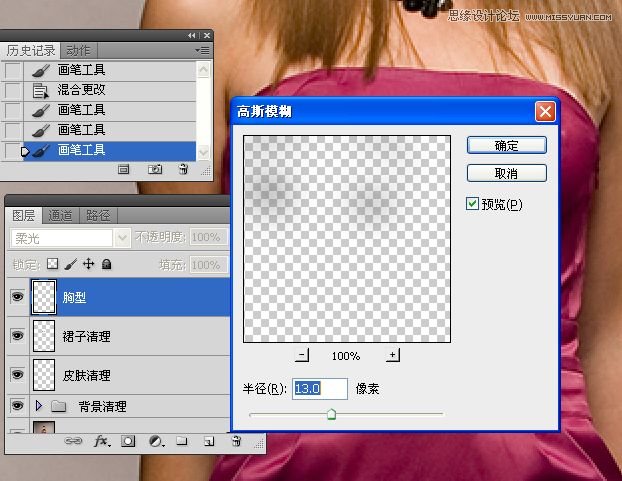Image resolution: width=622 pixels, height=481 pixels.
Task: Open the 柔光 blend mode dropdown
Action: click(122, 238)
